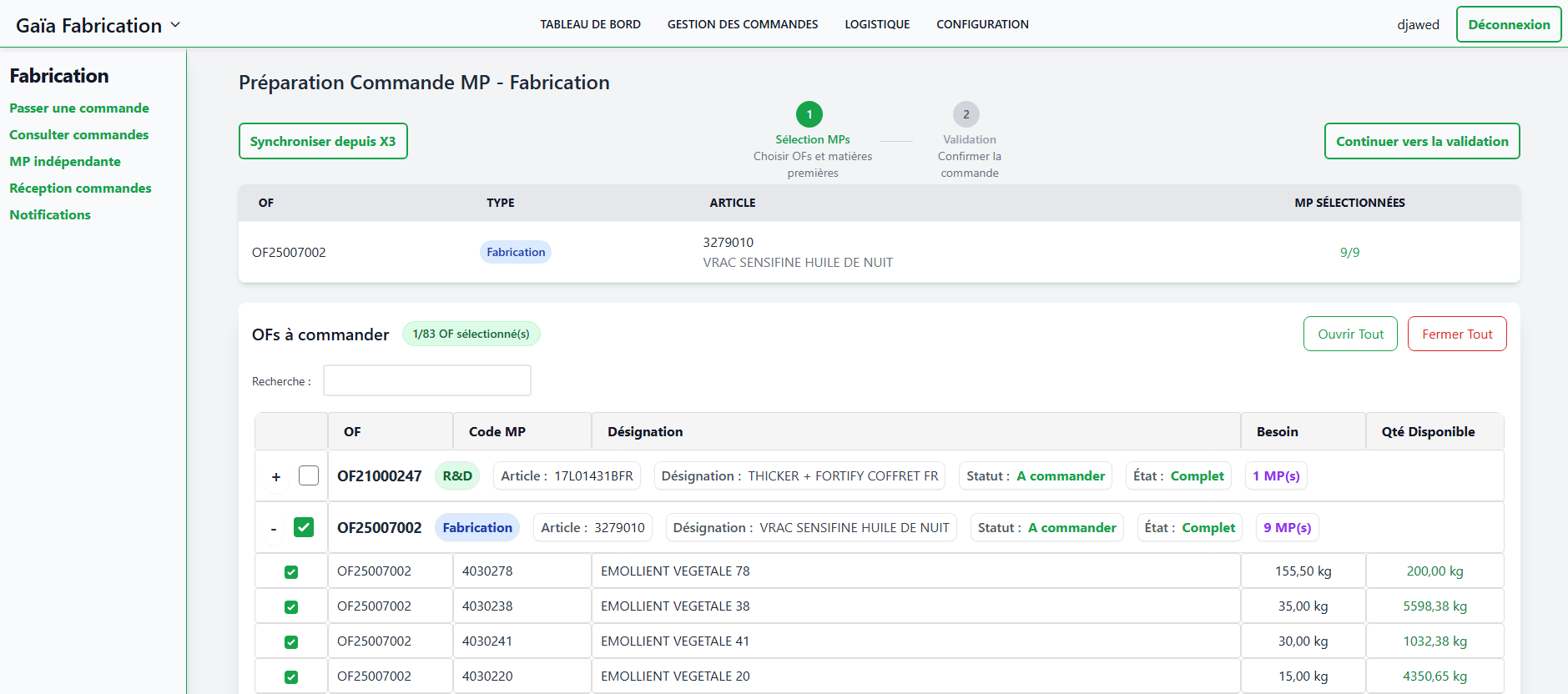Click 5598,38 kg available quantity

coord(1434,606)
